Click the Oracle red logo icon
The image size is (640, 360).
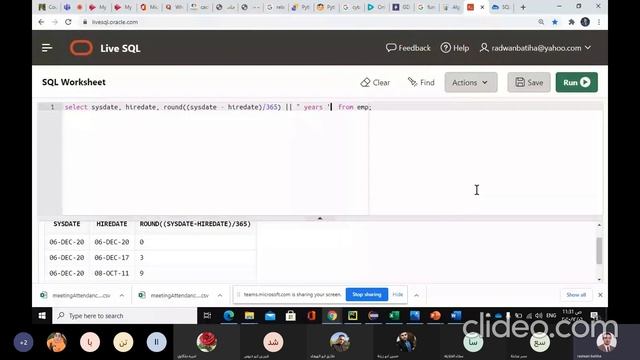click(81, 48)
